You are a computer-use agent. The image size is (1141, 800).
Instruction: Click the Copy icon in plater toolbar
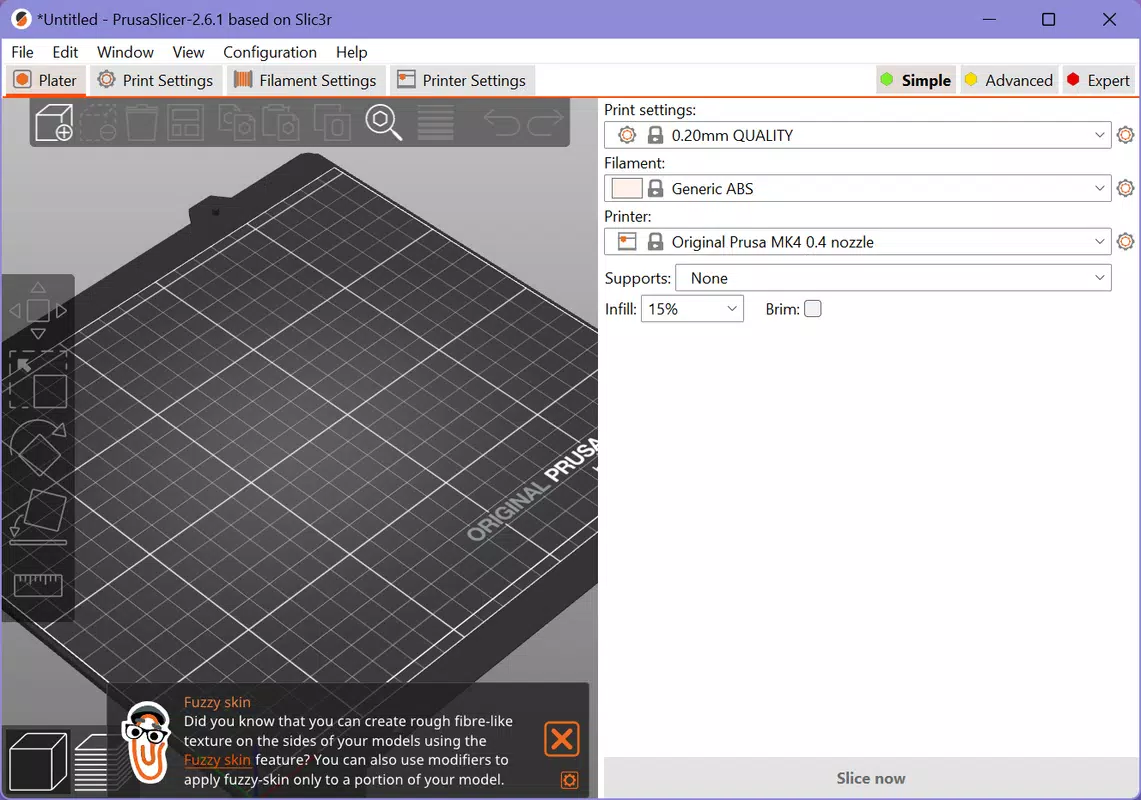(236, 122)
